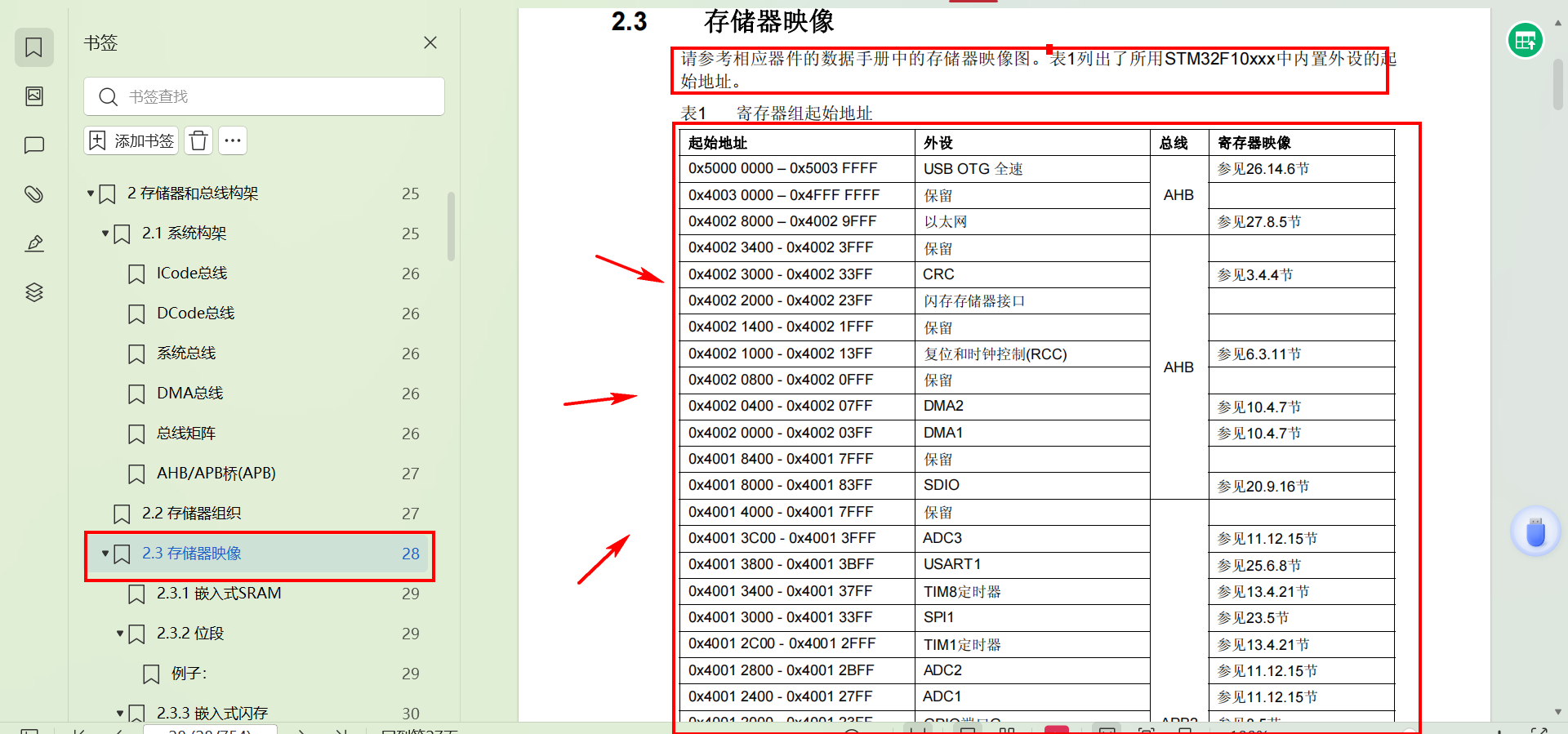Image resolution: width=1568 pixels, height=734 pixels.
Task: Open the signature pen panel icon
Action: tap(33, 243)
